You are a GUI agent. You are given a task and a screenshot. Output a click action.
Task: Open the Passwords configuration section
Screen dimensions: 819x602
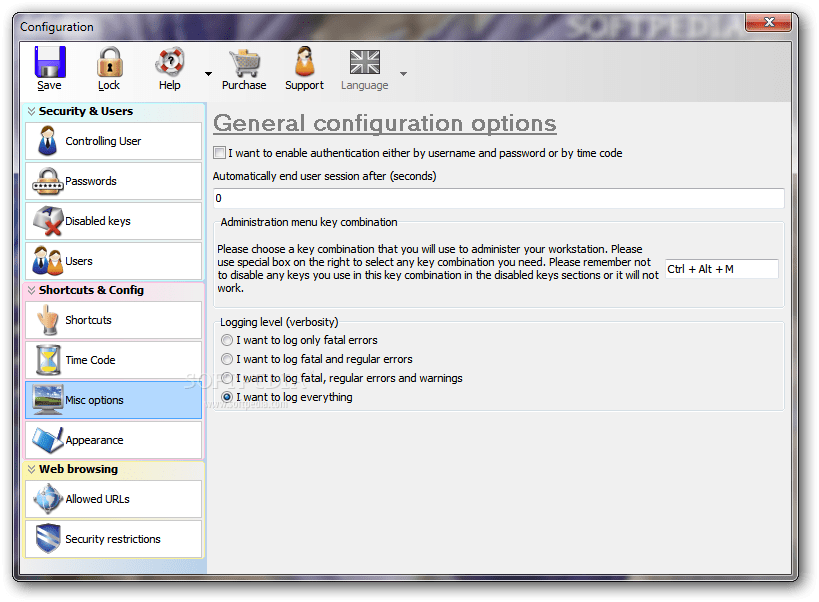point(48,181)
